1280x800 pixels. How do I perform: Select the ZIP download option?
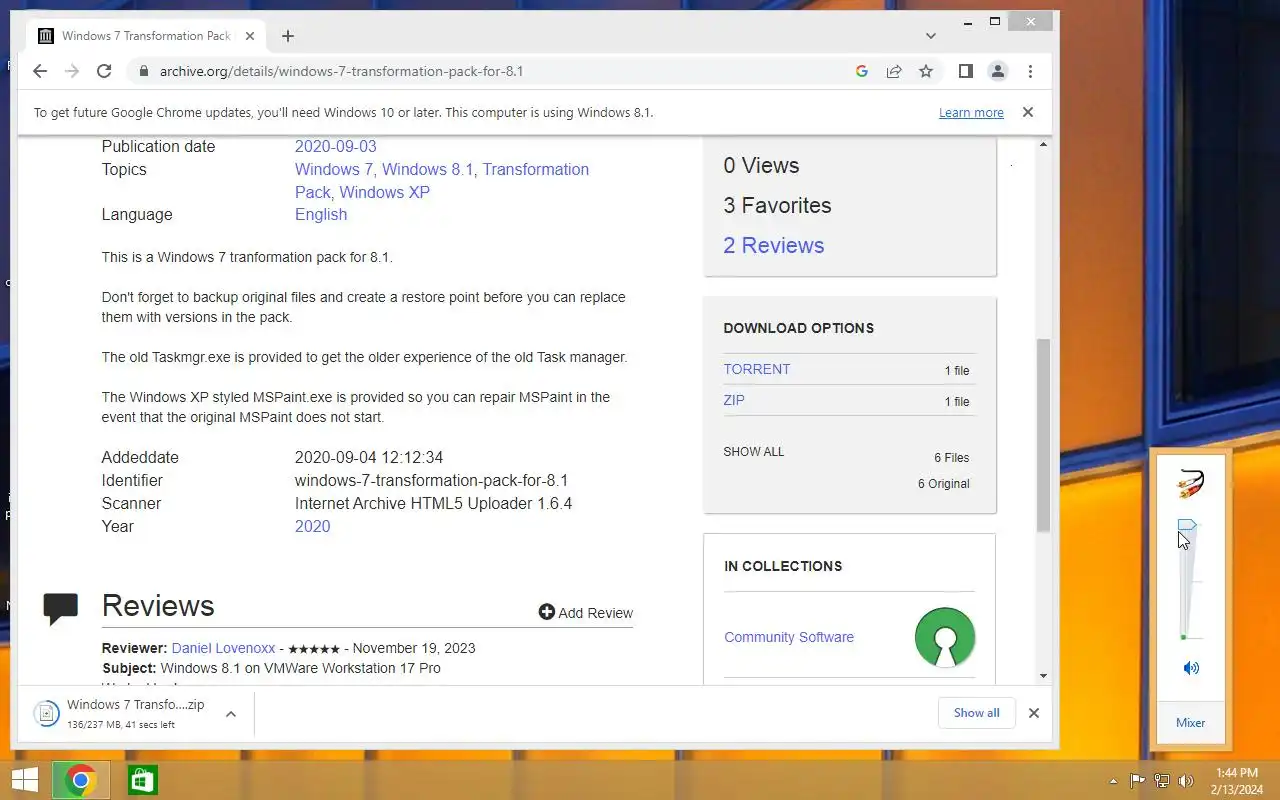coord(734,400)
